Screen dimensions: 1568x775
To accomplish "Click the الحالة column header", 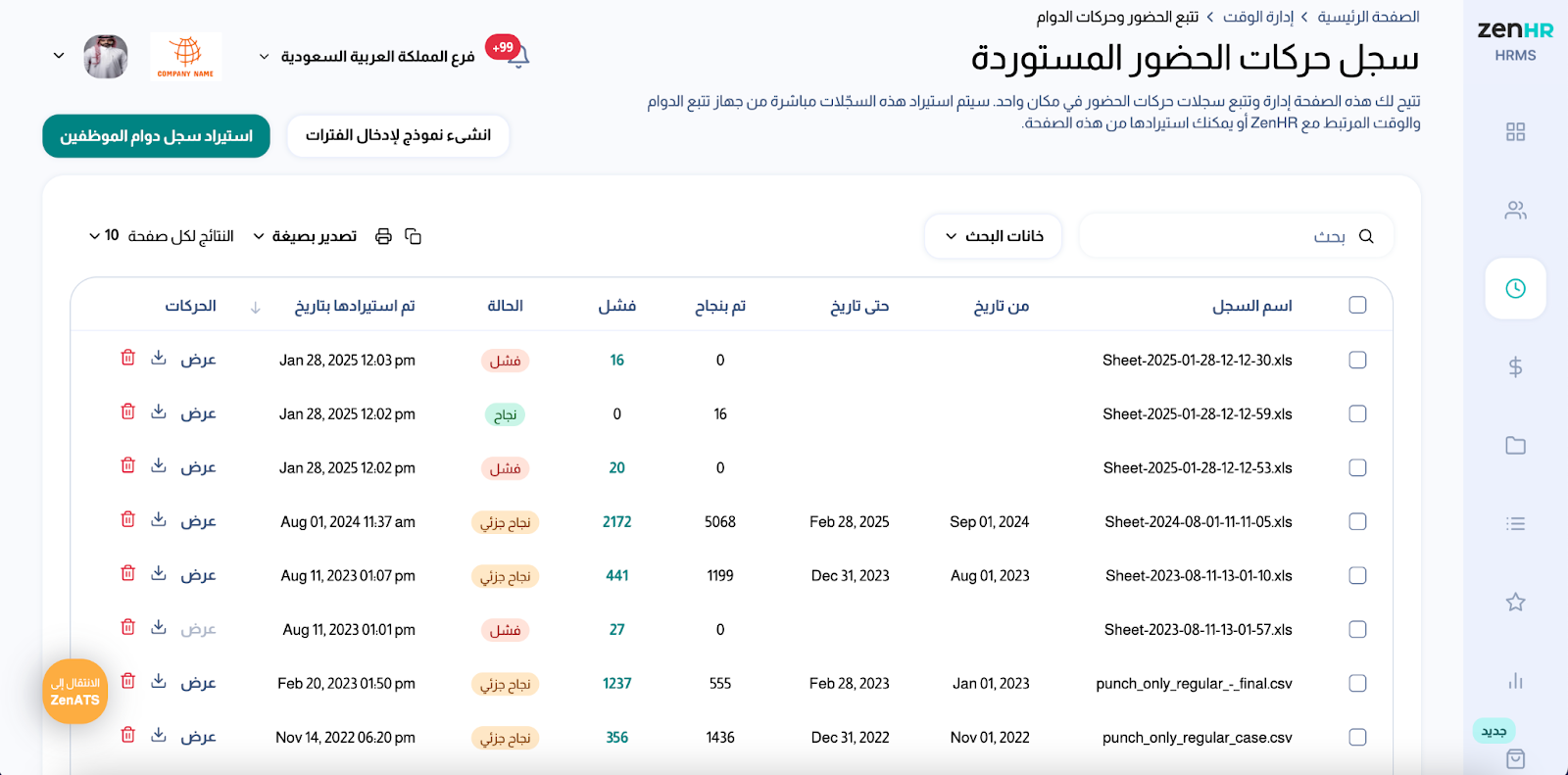I will click(506, 306).
